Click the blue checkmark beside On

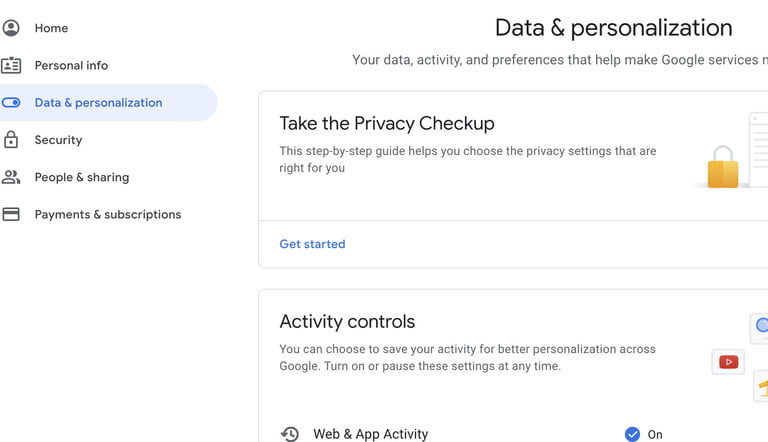tap(632, 434)
